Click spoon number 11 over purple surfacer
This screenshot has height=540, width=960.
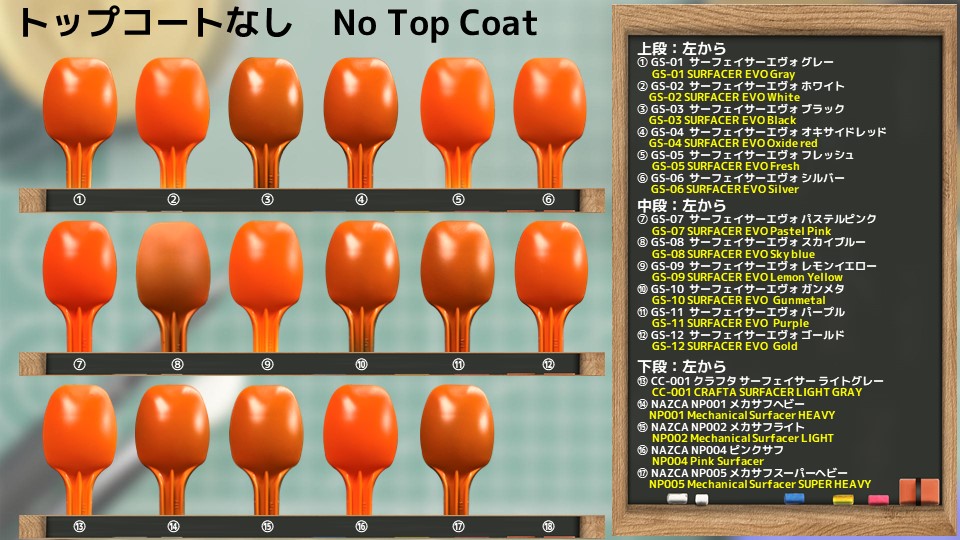pos(457,287)
